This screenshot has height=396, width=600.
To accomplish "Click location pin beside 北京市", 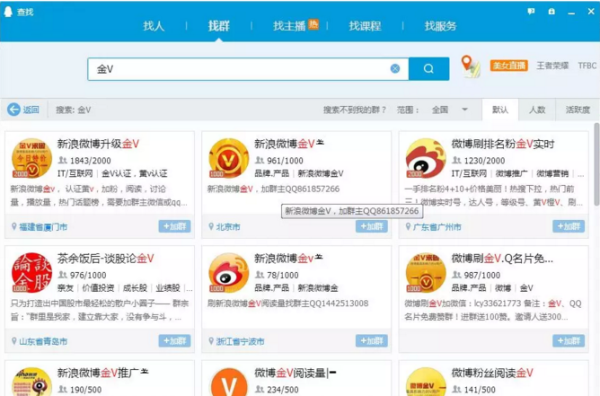I will [211, 227].
